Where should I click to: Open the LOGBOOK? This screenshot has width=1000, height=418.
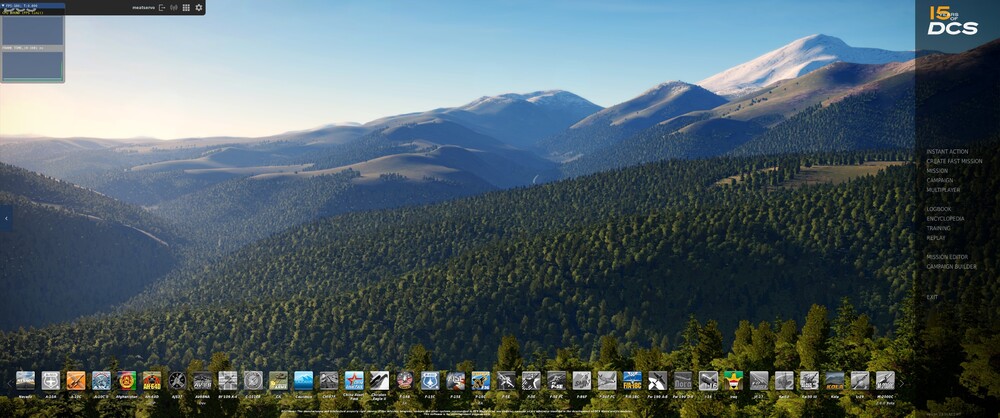939,209
